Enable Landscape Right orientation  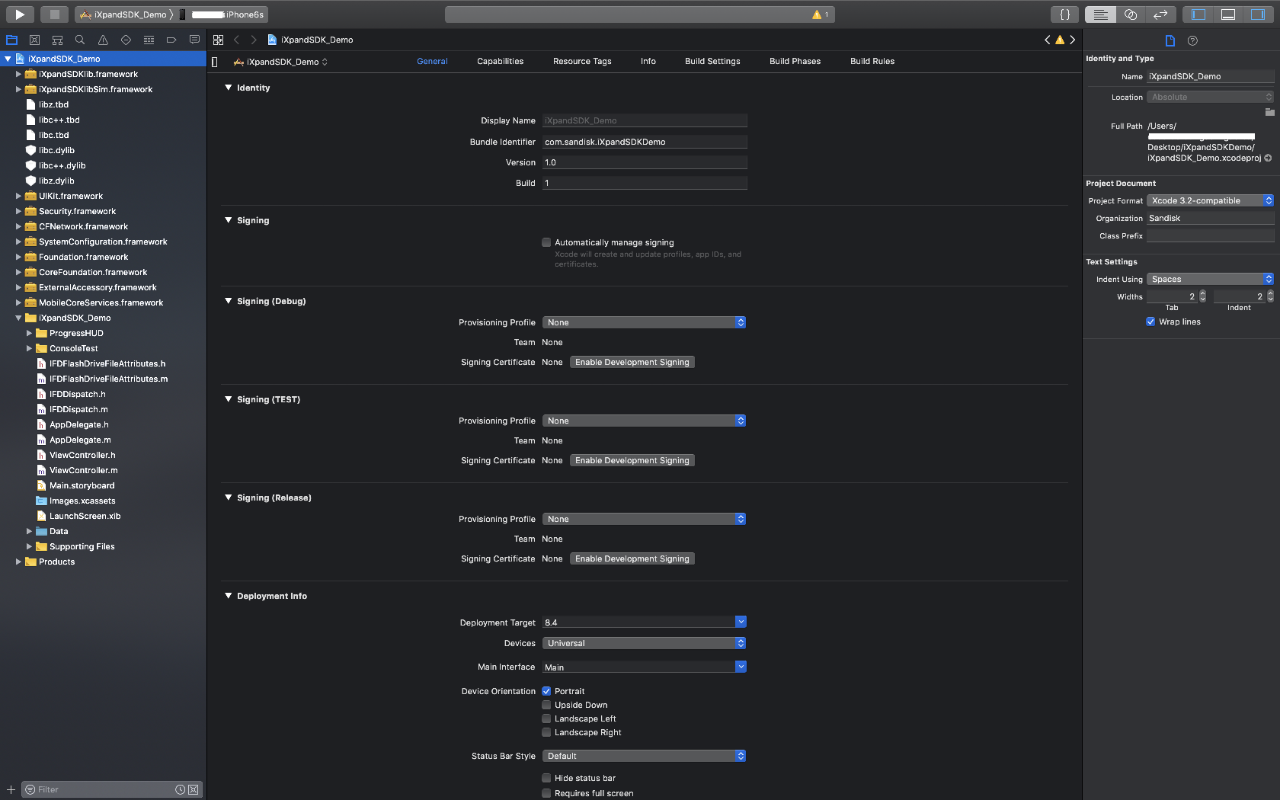(547, 733)
